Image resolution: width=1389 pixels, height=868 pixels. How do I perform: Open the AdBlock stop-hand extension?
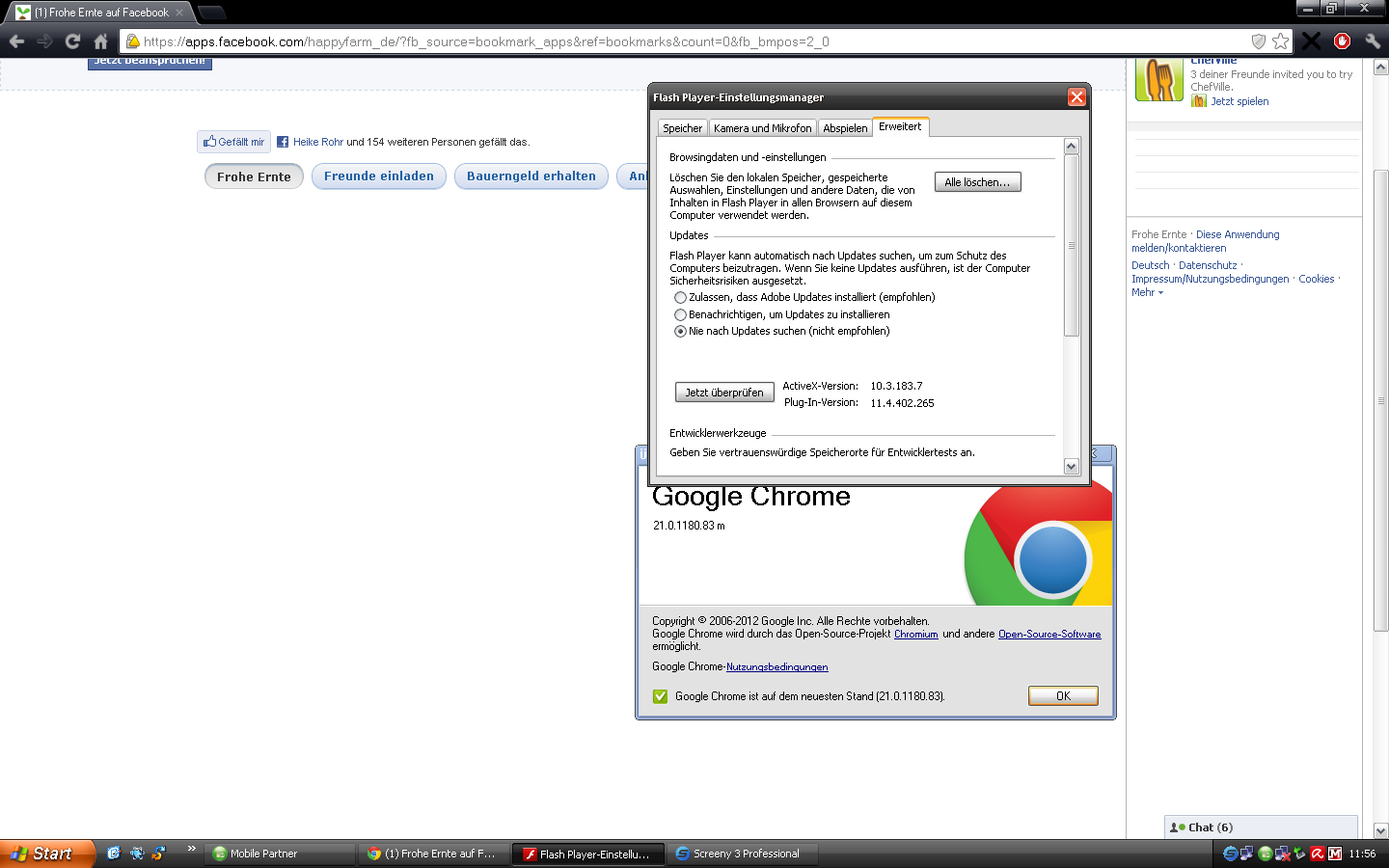1342,41
